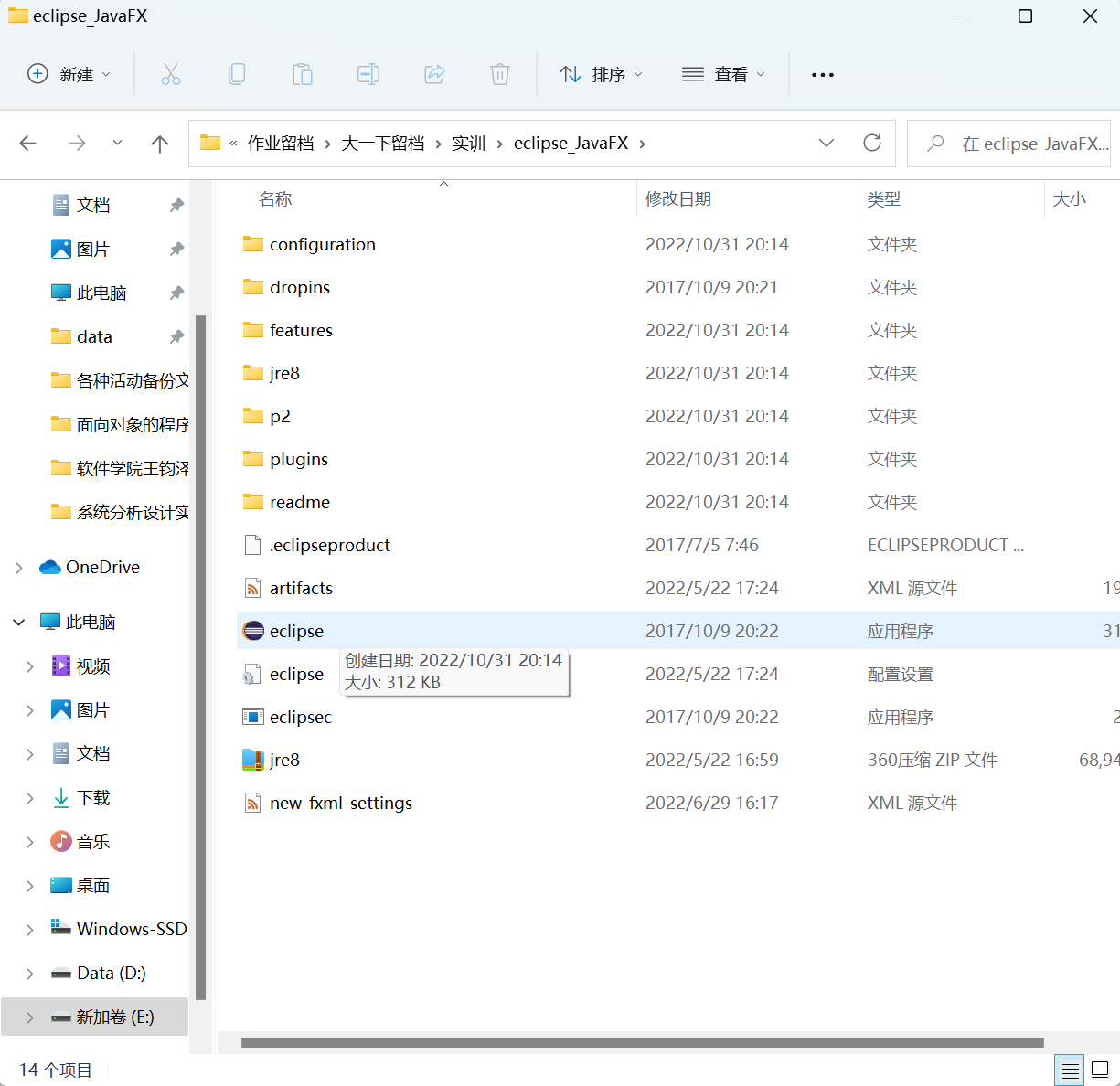Select the jre8 ZIP archive icon
The height and width of the screenshot is (1086, 1120).
[x=252, y=760]
